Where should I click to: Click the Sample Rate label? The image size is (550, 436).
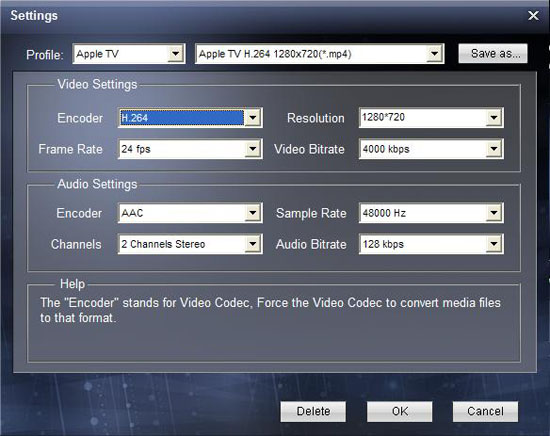pyautogui.click(x=311, y=213)
